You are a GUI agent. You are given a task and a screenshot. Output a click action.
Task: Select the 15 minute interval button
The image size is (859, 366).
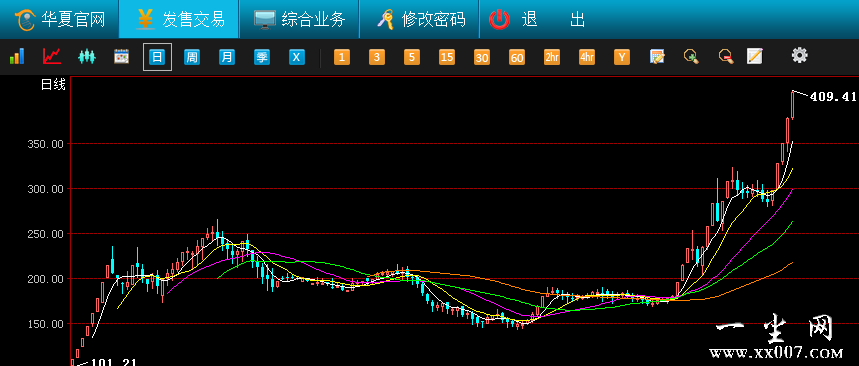[x=447, y=57]
